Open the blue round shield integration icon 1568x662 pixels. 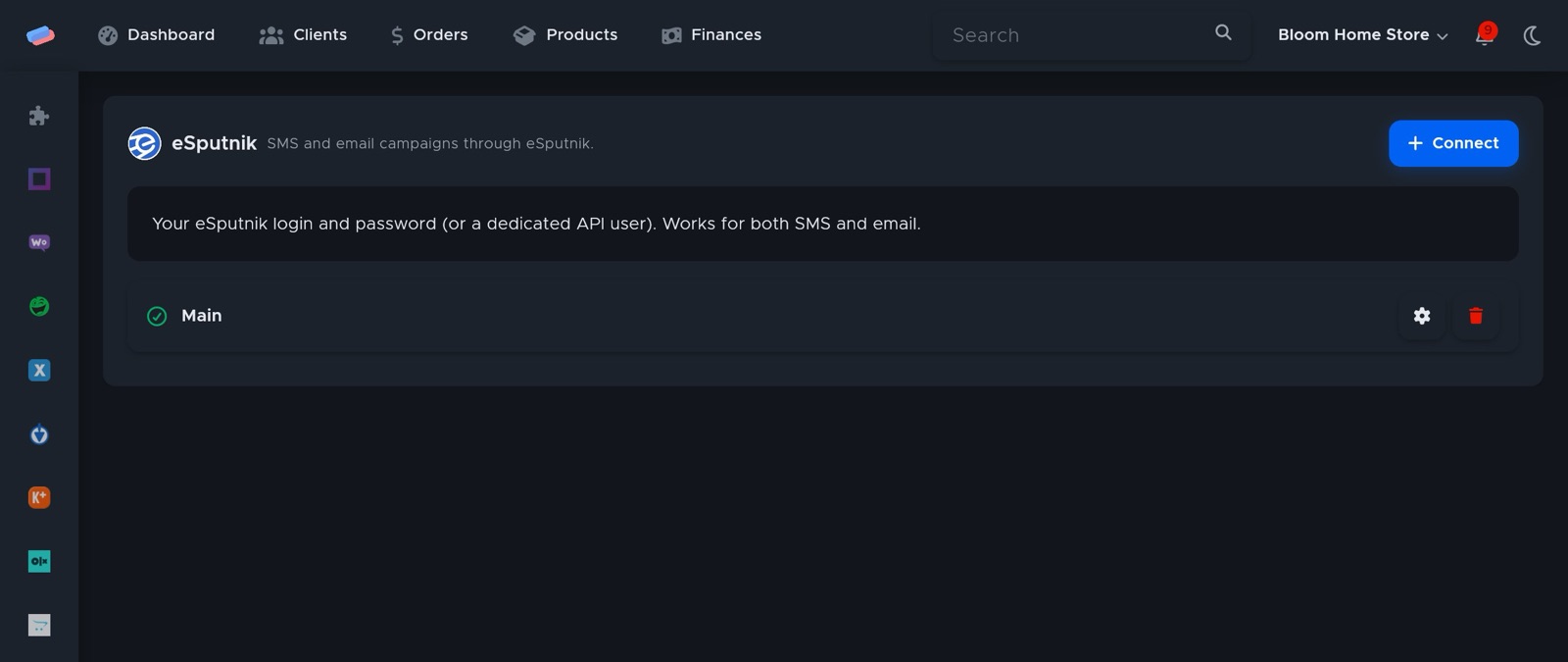click(39, 433)
